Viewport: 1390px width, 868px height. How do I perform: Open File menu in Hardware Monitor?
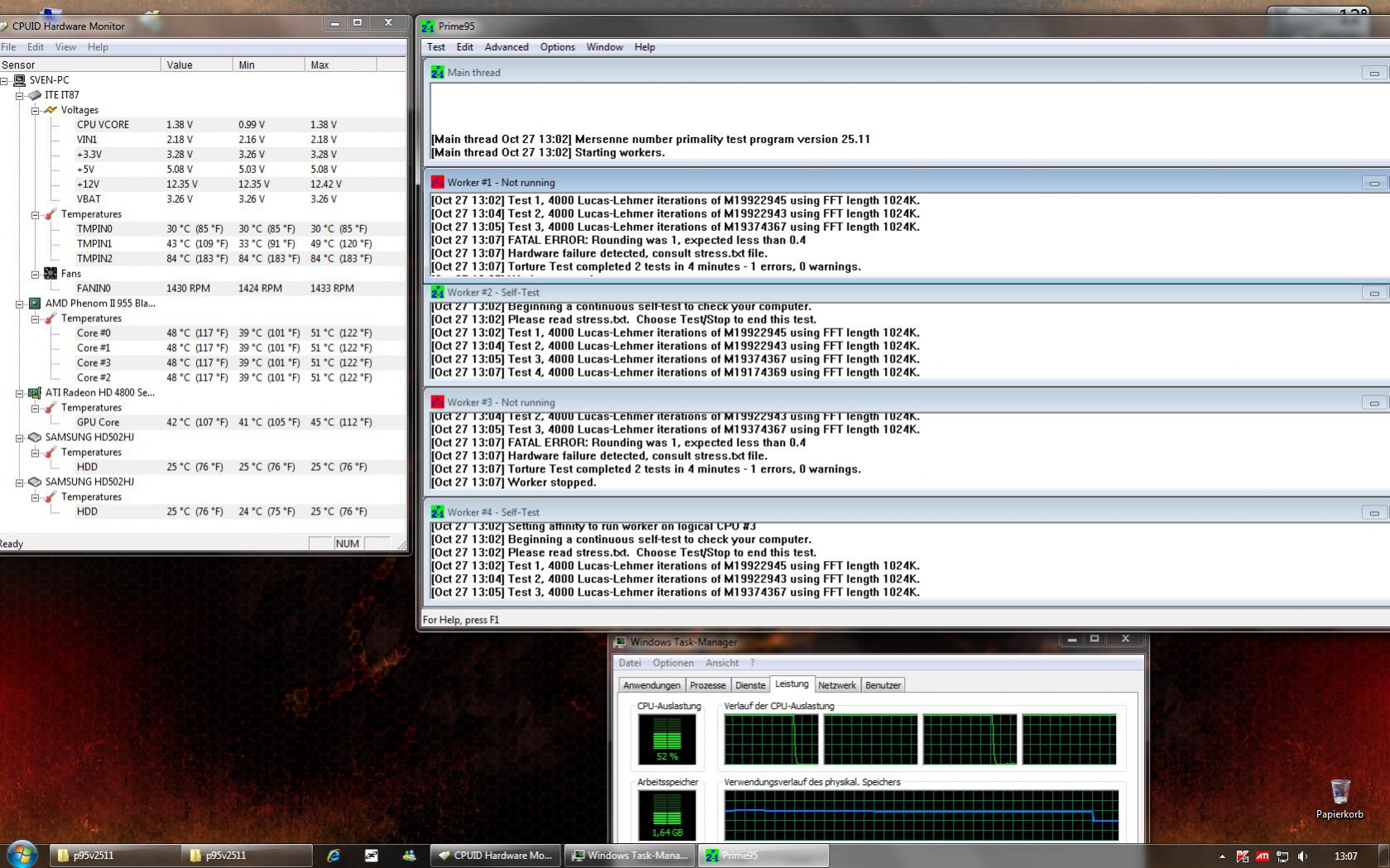pos(8,47)
